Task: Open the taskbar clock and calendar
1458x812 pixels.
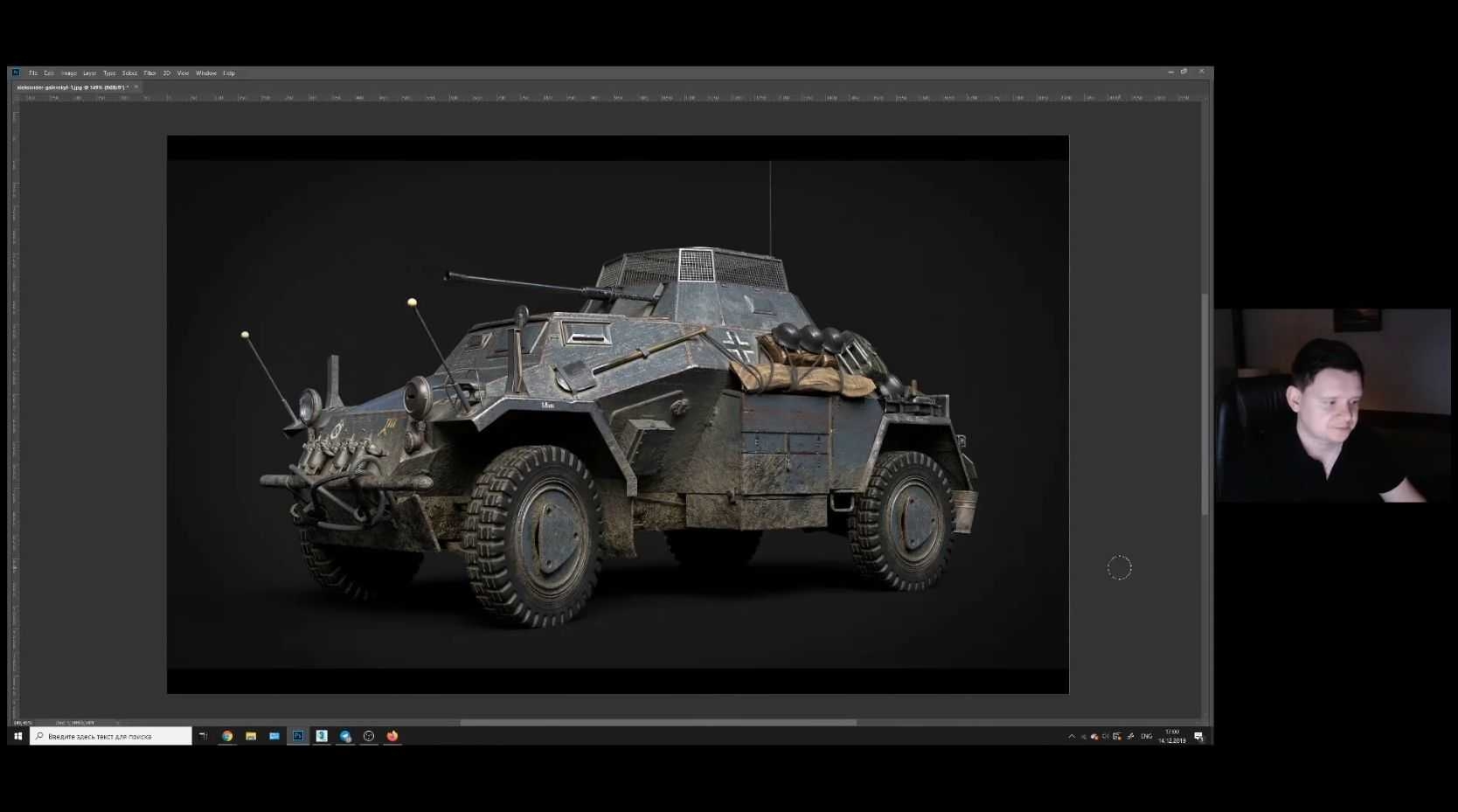Action: point(1172,736)
